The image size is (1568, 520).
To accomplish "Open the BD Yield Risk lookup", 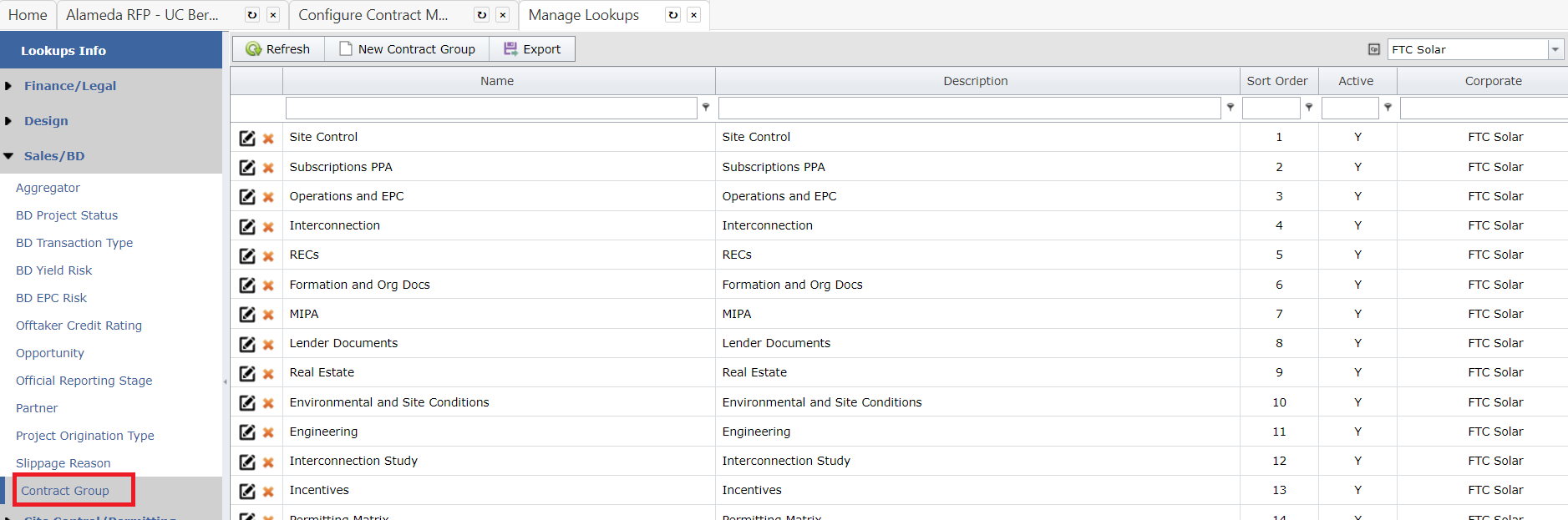I will tap(53, 270).
